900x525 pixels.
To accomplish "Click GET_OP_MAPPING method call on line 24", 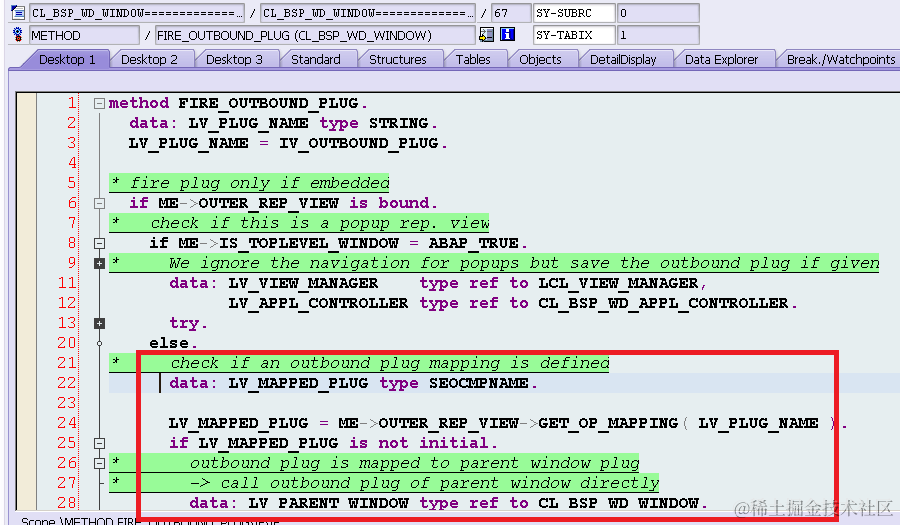I will (608, 423).
